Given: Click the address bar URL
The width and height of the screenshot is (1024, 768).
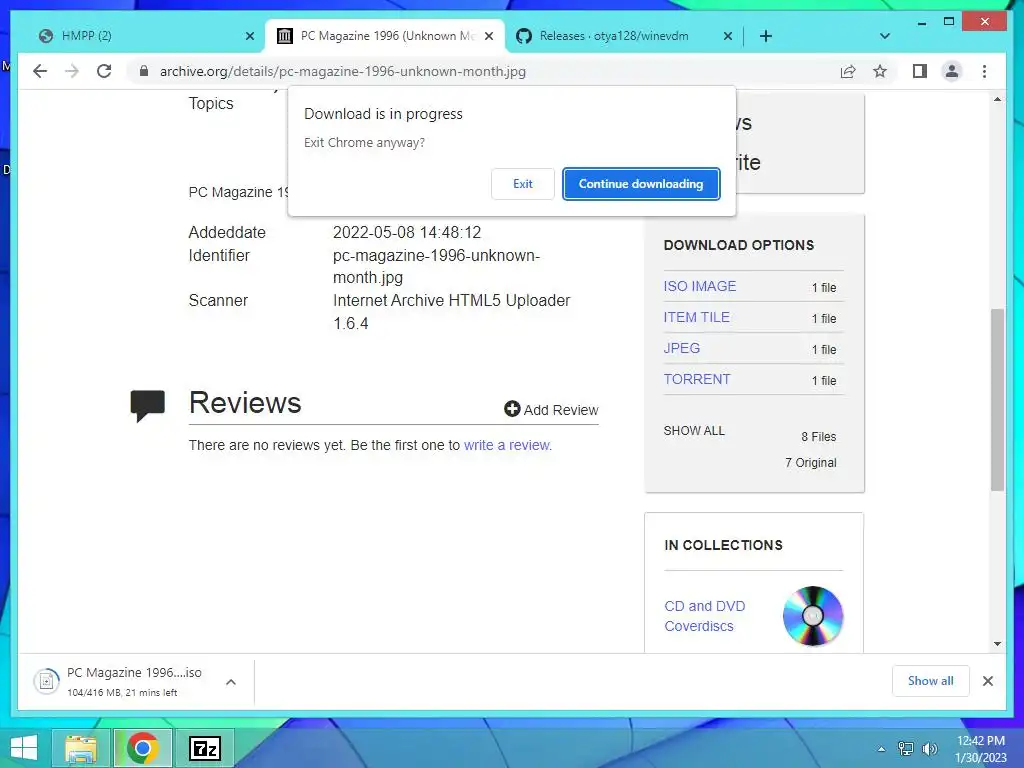Looking at the screenshot, I should coord(342,71).
